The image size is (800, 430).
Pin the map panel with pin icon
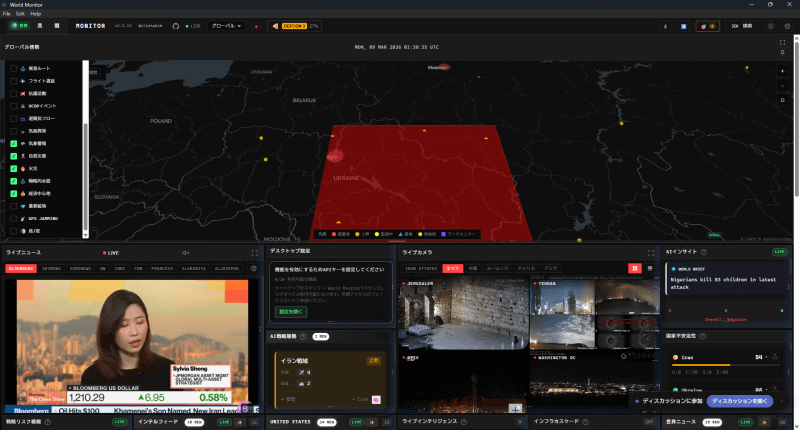[782, 53]
